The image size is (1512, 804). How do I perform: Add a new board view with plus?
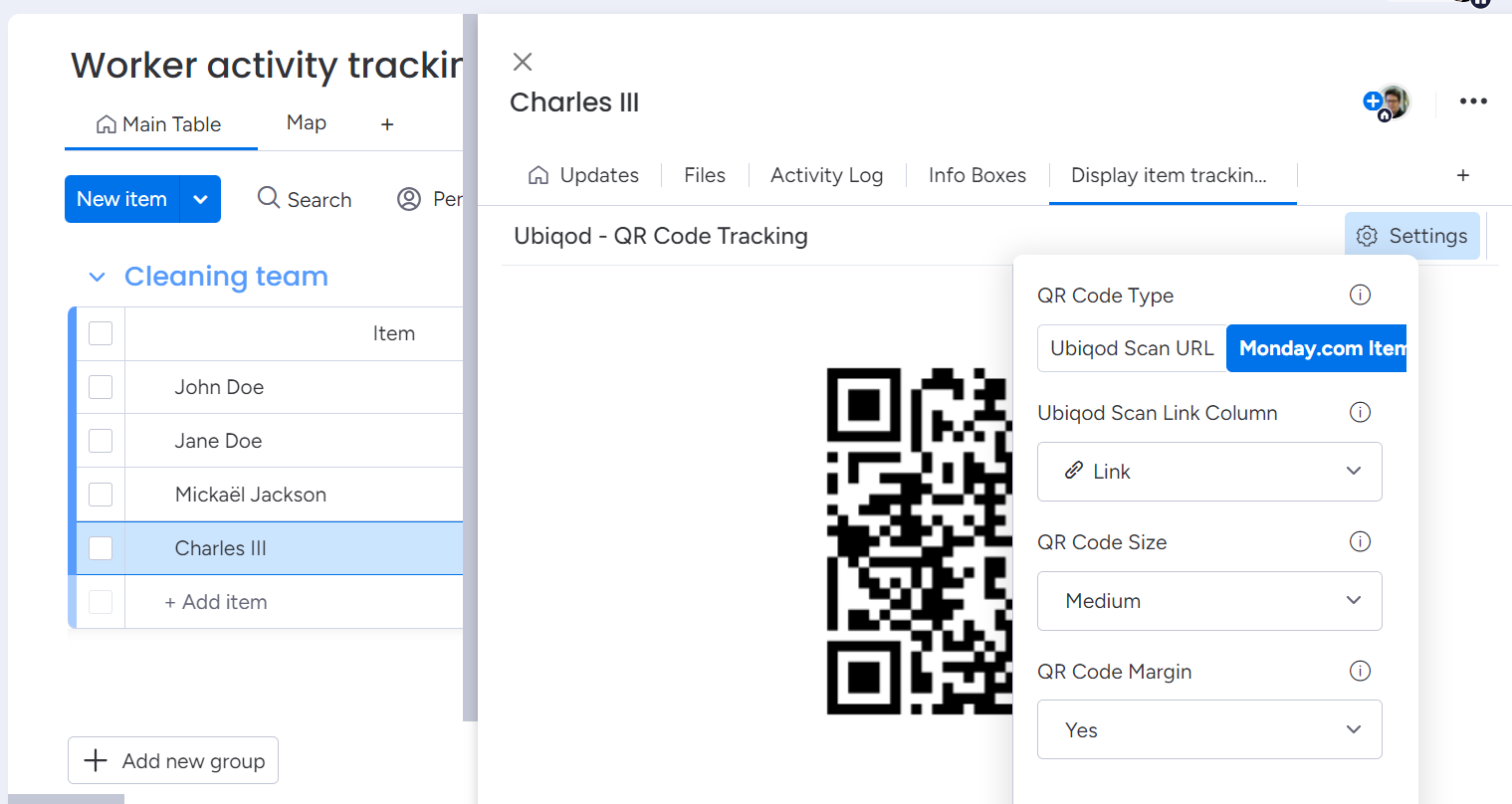(x=387, y=124)
